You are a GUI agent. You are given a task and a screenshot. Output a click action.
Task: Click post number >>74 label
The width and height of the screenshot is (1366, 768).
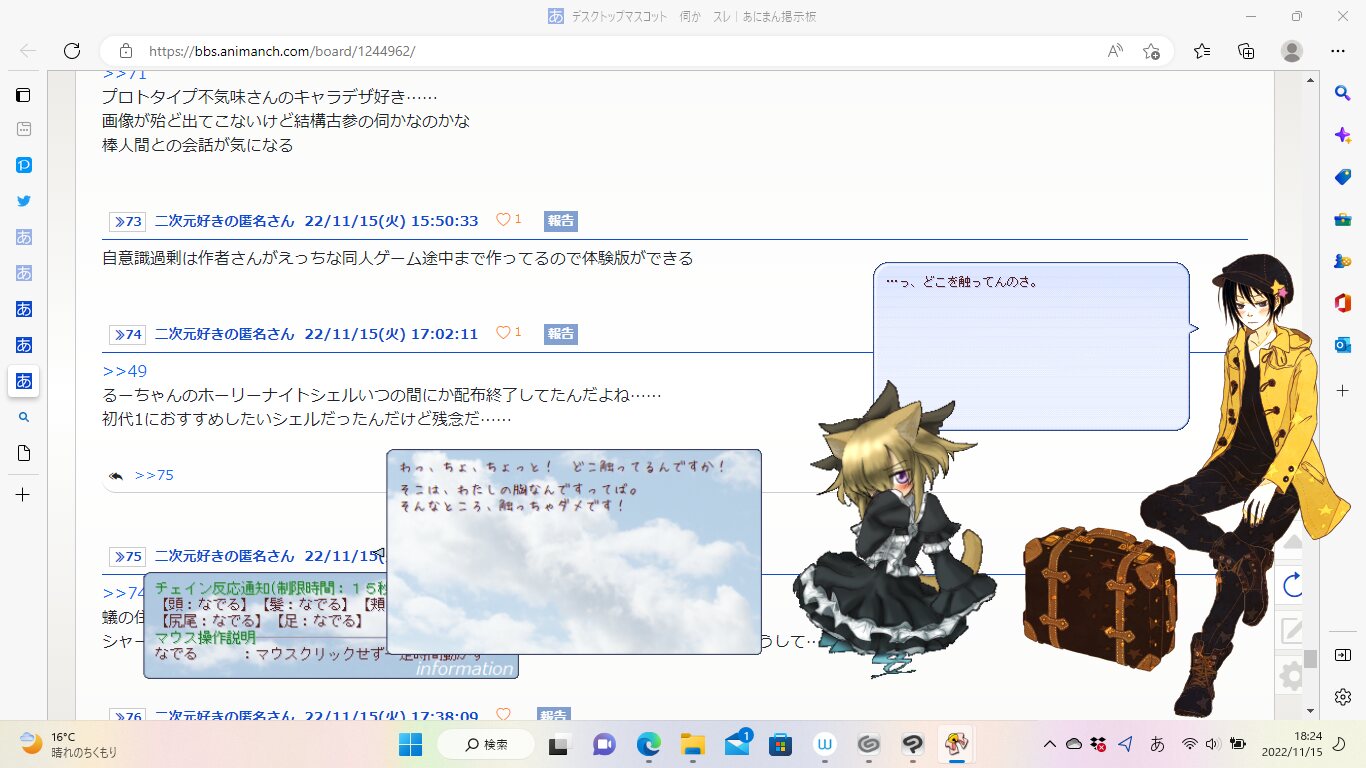127,333
